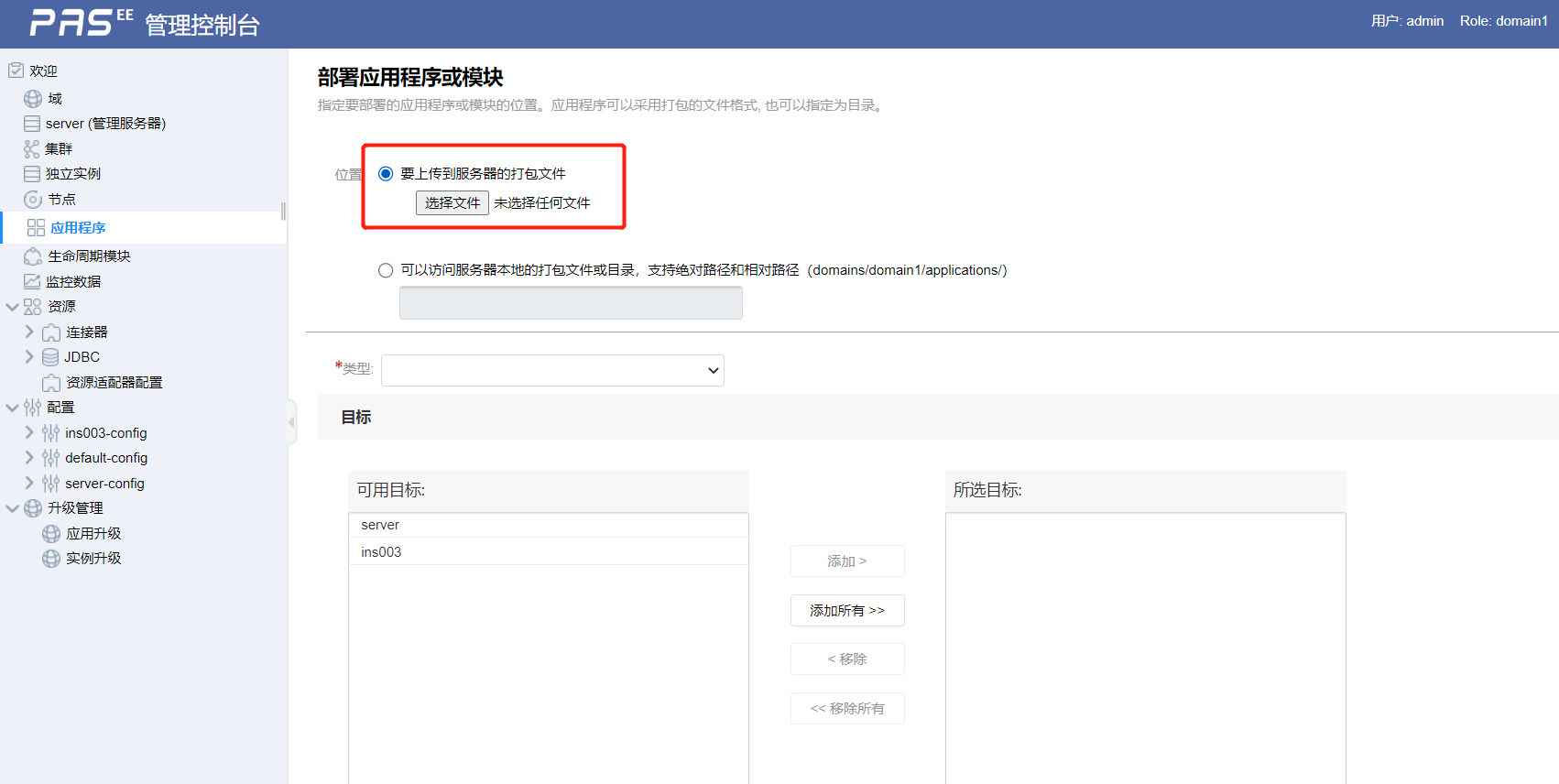1559x784 pixels.
Task: Open the 实例升级 sidebar item
Action: [x=93, y=559]
